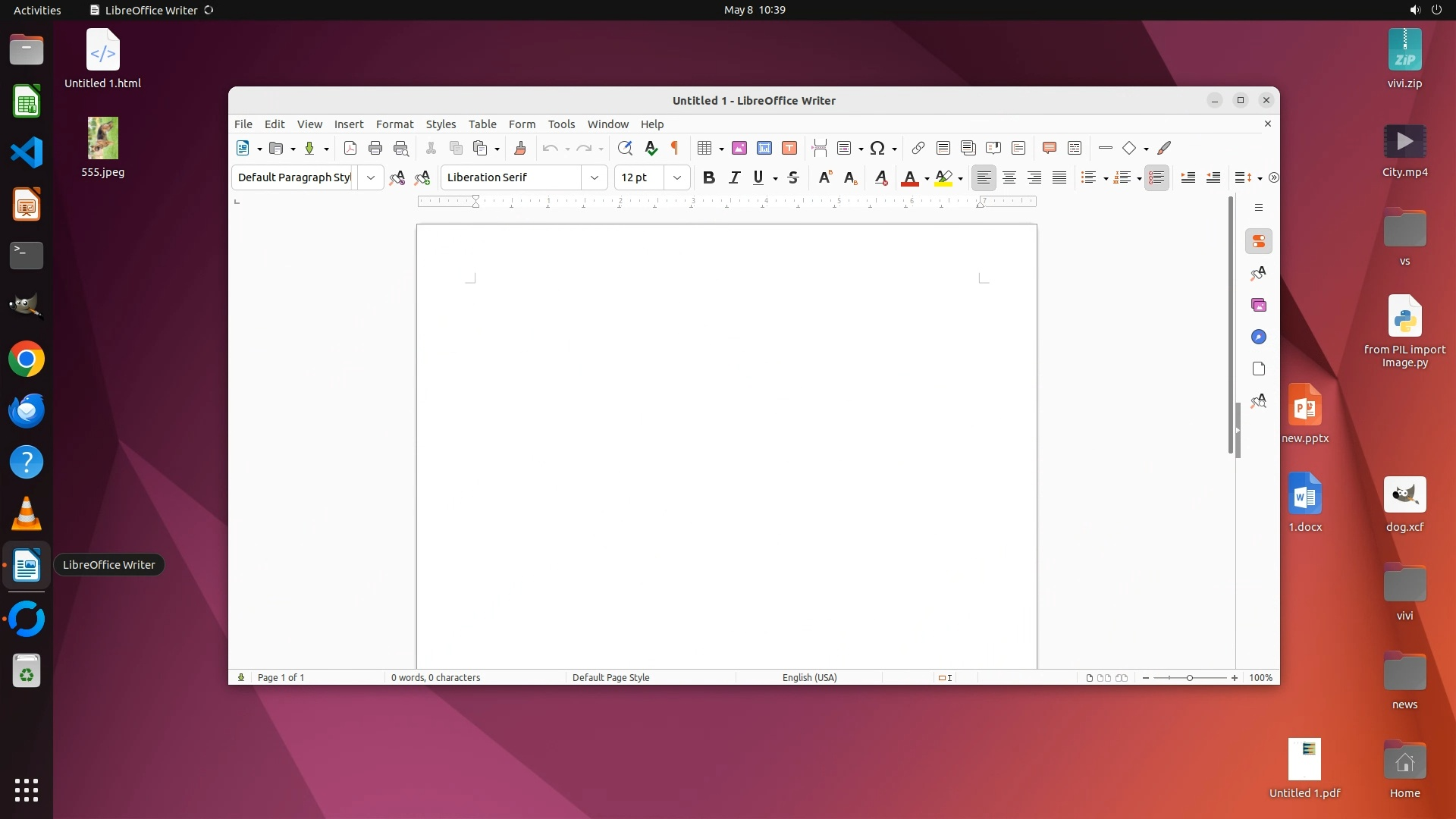Open the Format menu

(394, 124)
